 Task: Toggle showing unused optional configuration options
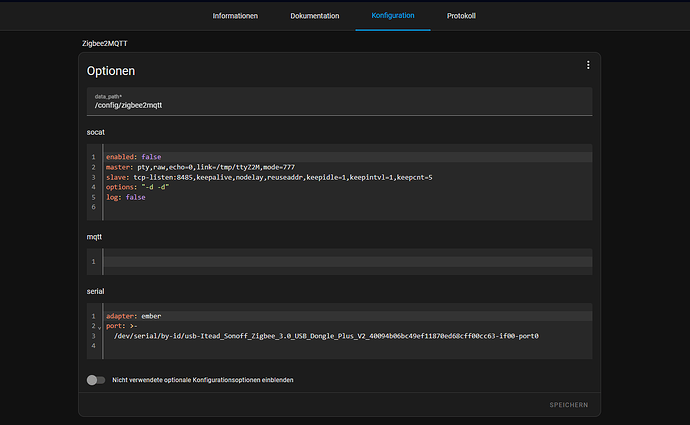(95, 380)
